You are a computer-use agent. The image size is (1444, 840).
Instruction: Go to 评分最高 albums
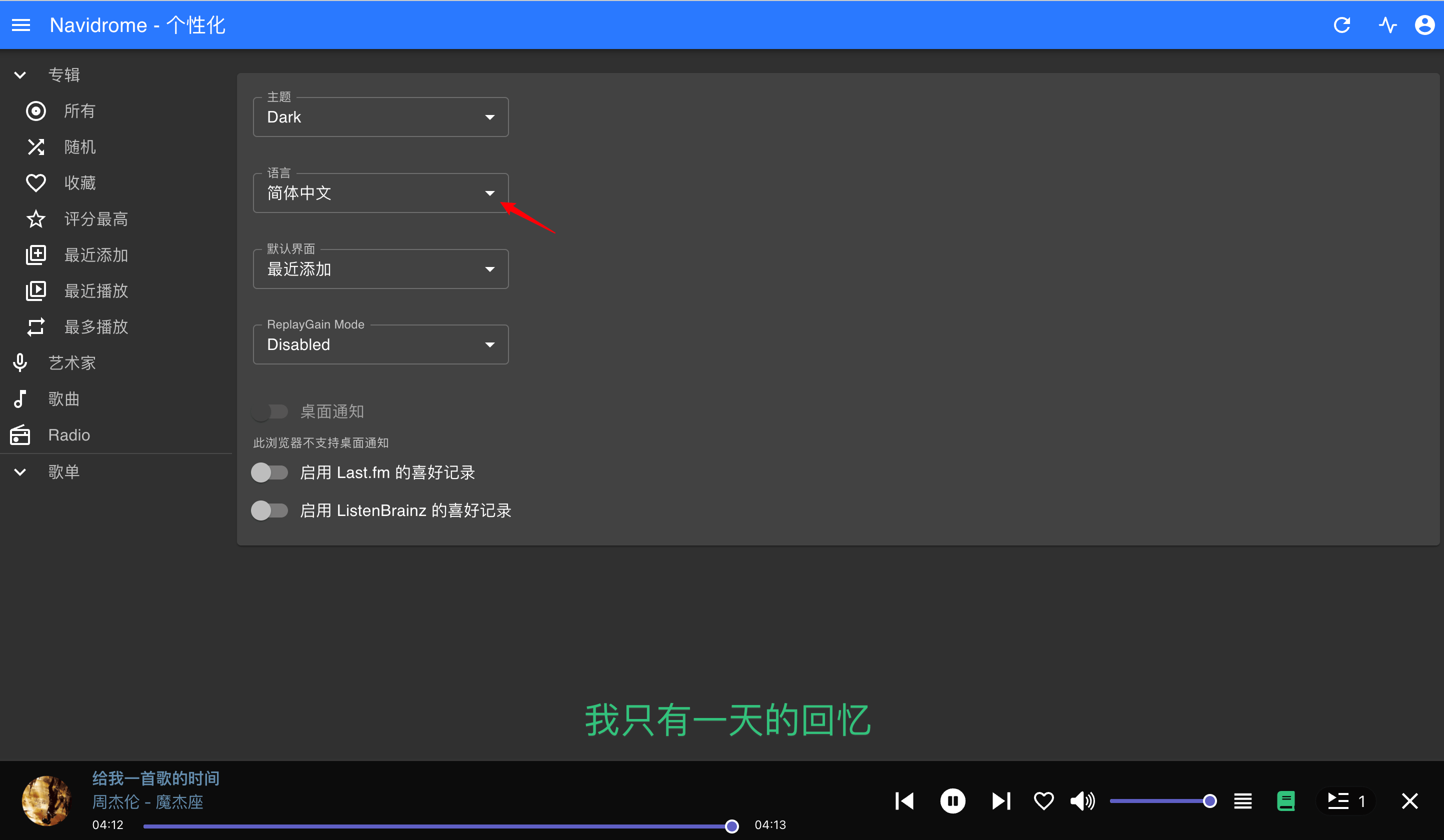pos(95,219)
